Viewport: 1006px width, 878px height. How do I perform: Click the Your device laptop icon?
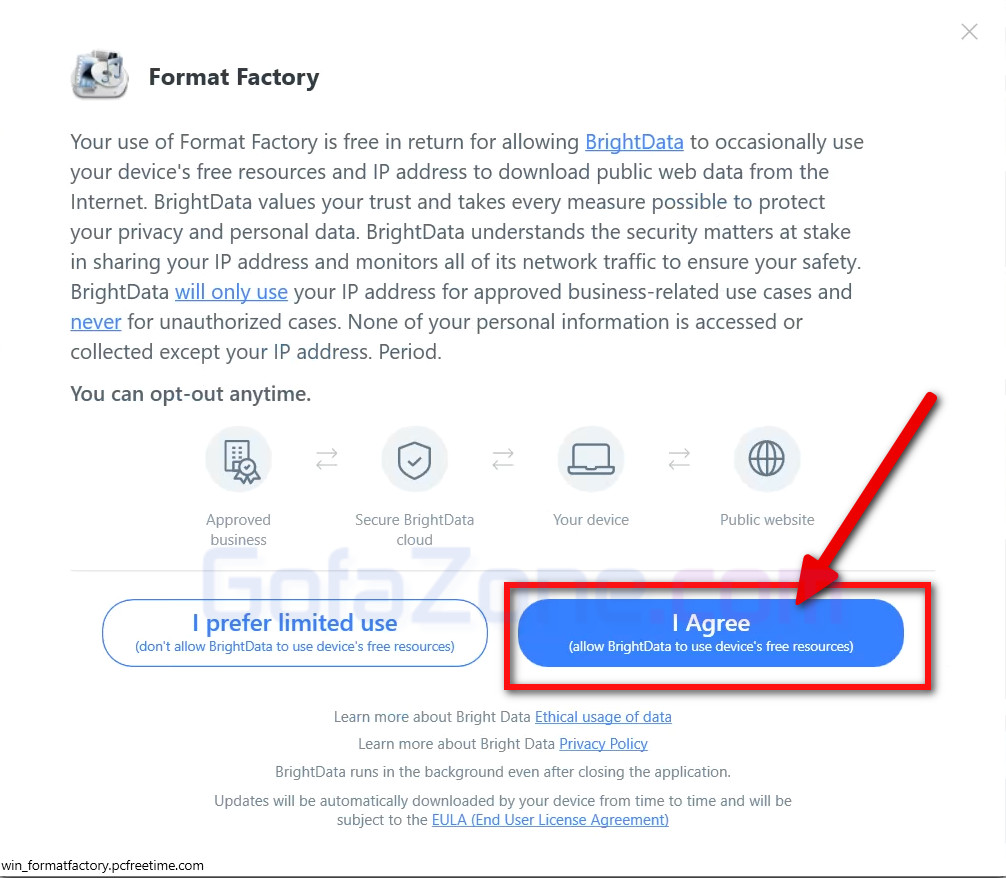[591, 460]
